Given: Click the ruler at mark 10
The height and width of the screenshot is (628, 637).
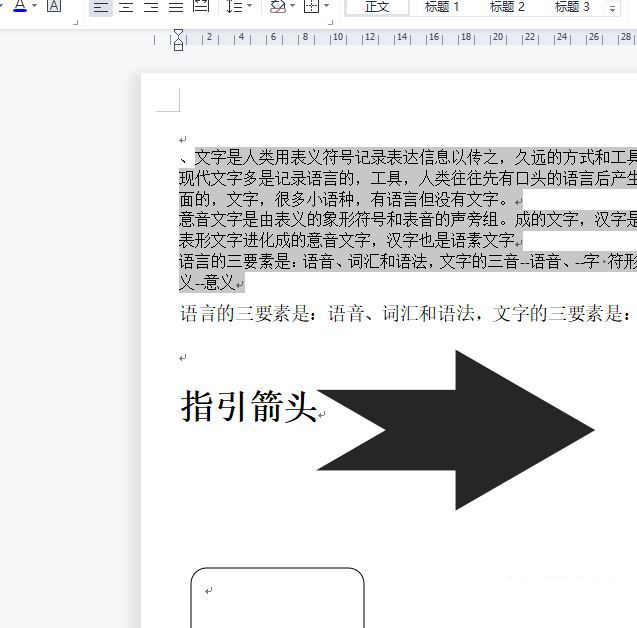Looking at the screenshot, I should coord(338,37).
